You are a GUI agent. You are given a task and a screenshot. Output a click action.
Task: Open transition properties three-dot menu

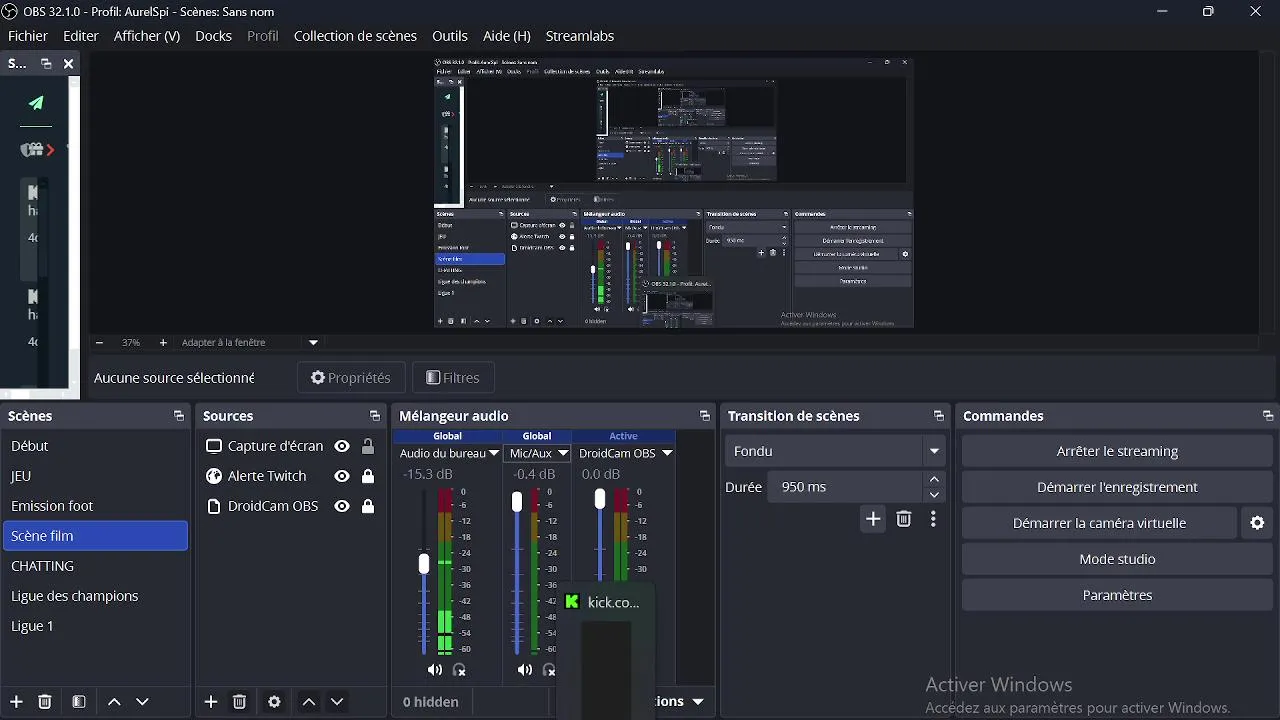click(933, 519)
